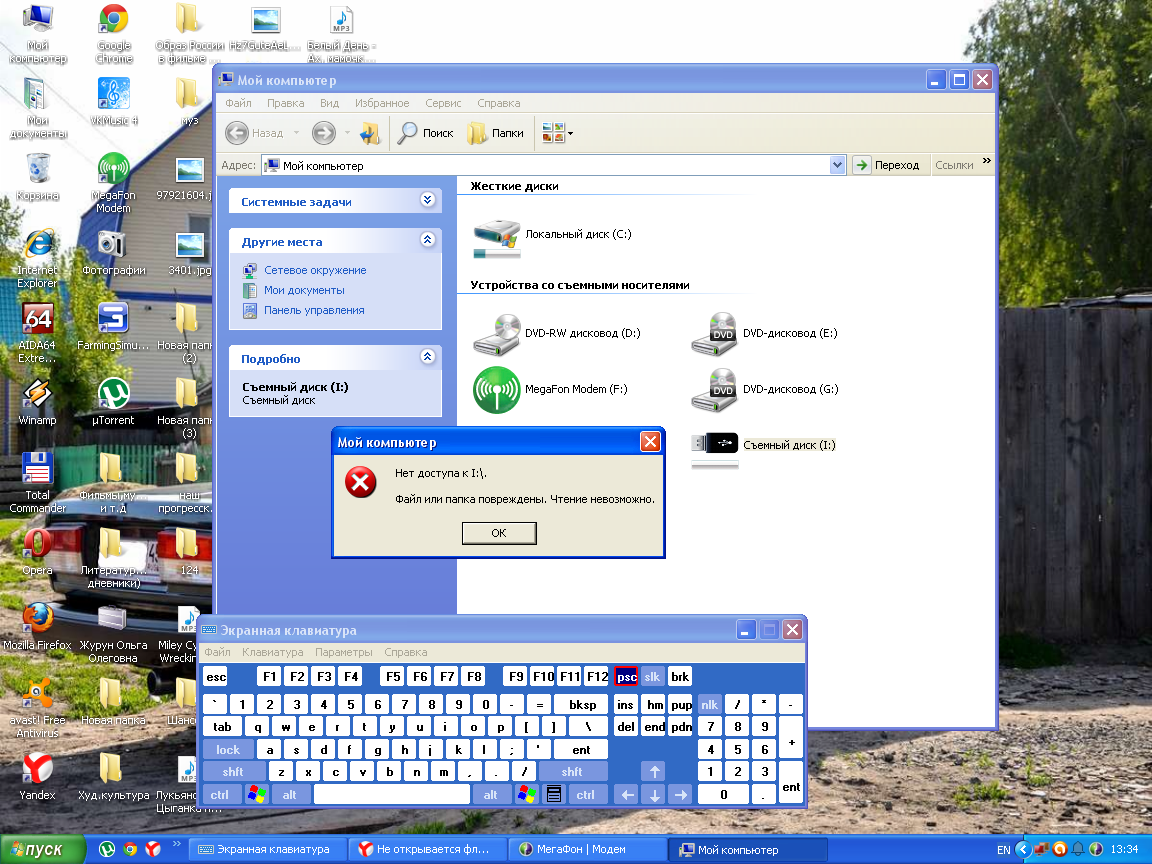Viewport: 1152px width, 864px height.
Task: Click the Панель управления link
Action: [314, 310]
